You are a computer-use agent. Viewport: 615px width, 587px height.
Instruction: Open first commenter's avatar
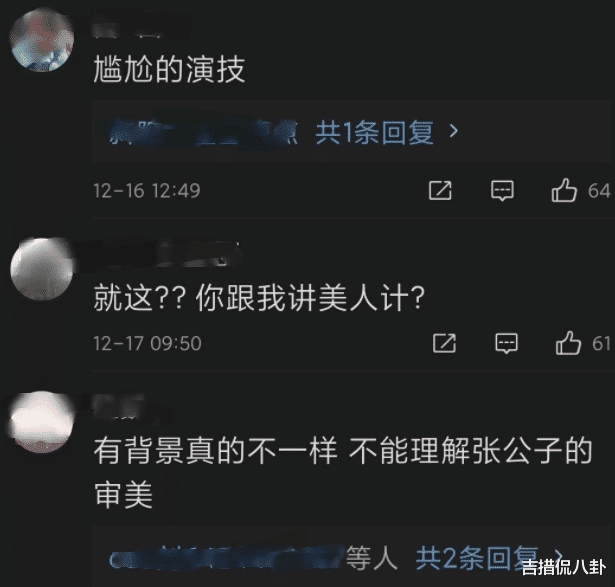(42, 41)
